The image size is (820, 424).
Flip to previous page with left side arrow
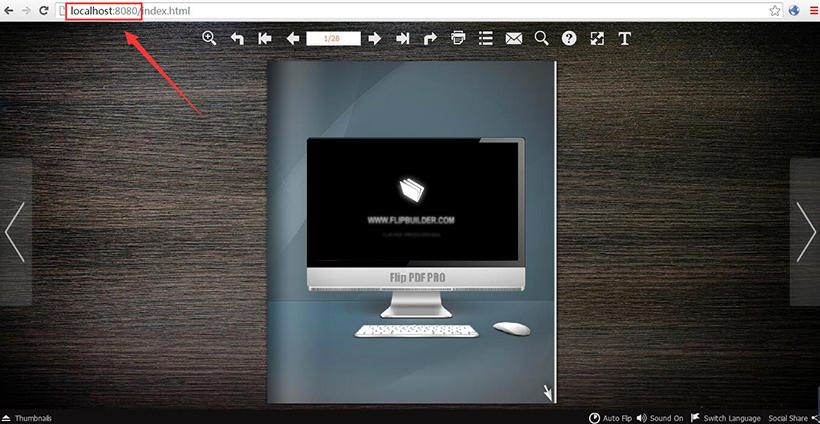point(15,232)
